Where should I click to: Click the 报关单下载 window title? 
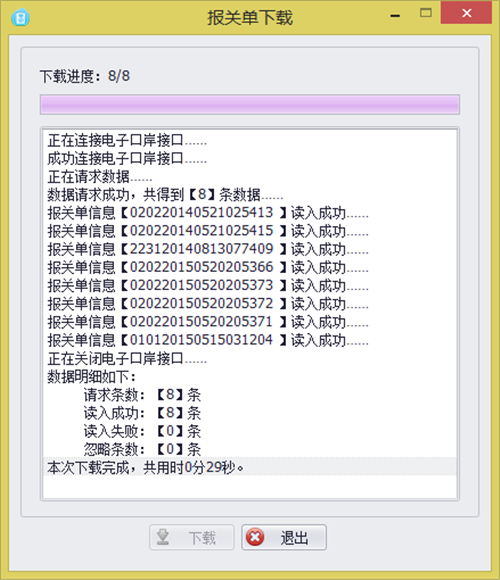[250, 17]
